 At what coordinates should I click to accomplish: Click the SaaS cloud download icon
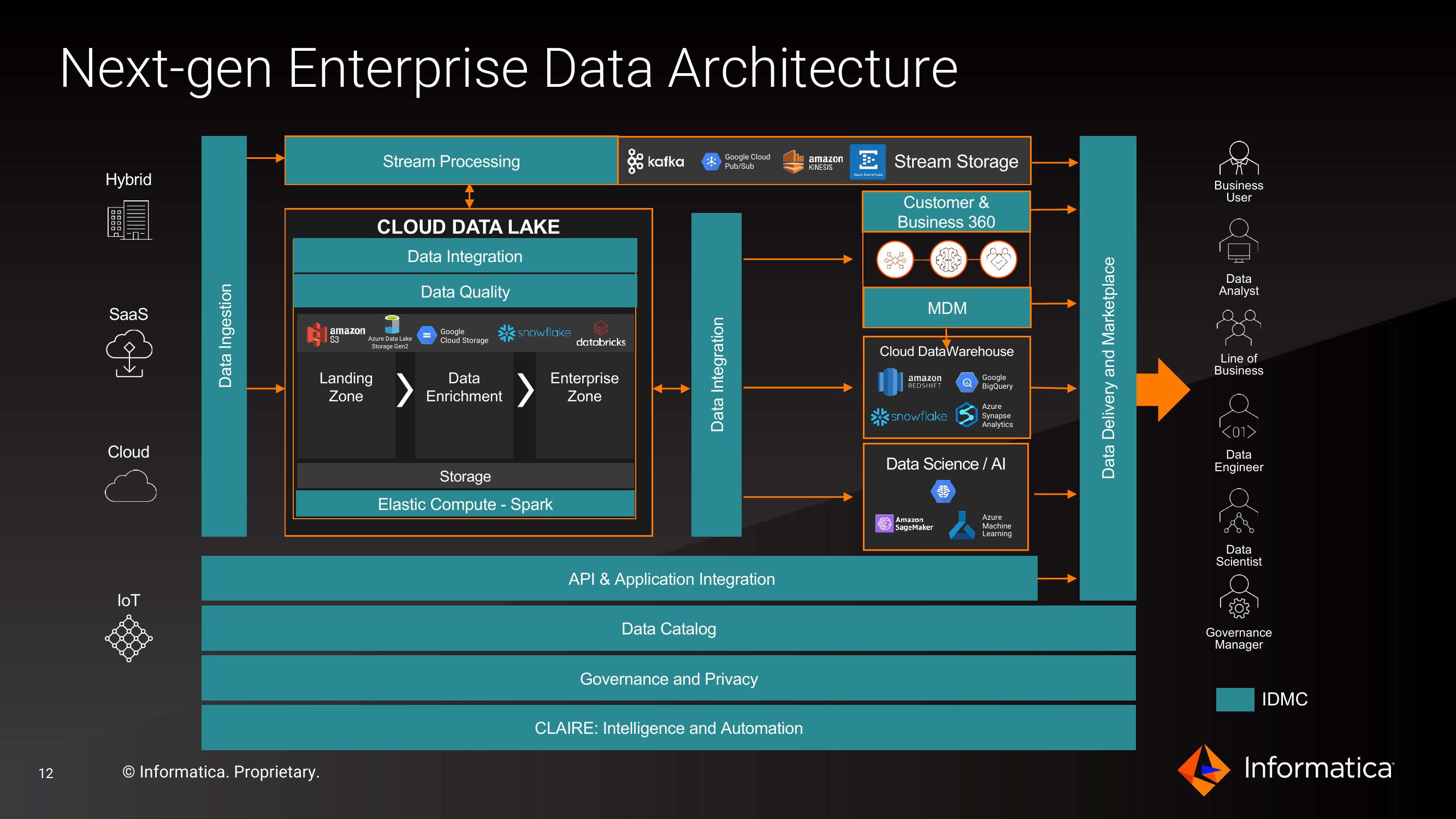click(x=129, y=353)
